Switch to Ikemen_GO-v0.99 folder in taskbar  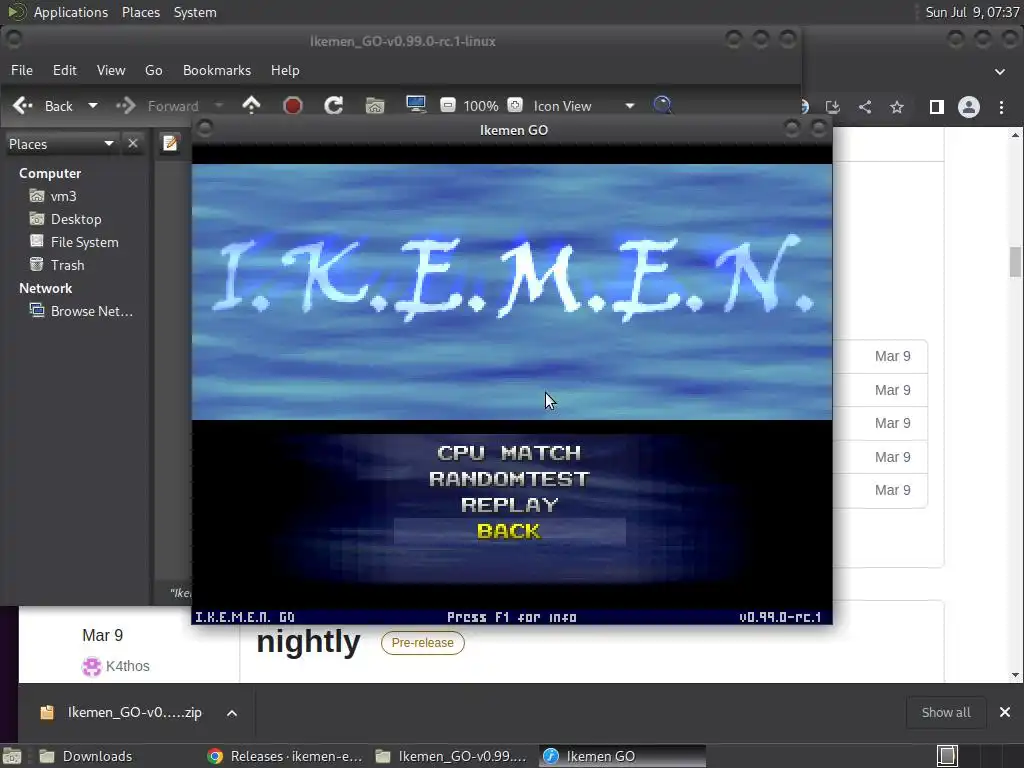tap(452, 756)
